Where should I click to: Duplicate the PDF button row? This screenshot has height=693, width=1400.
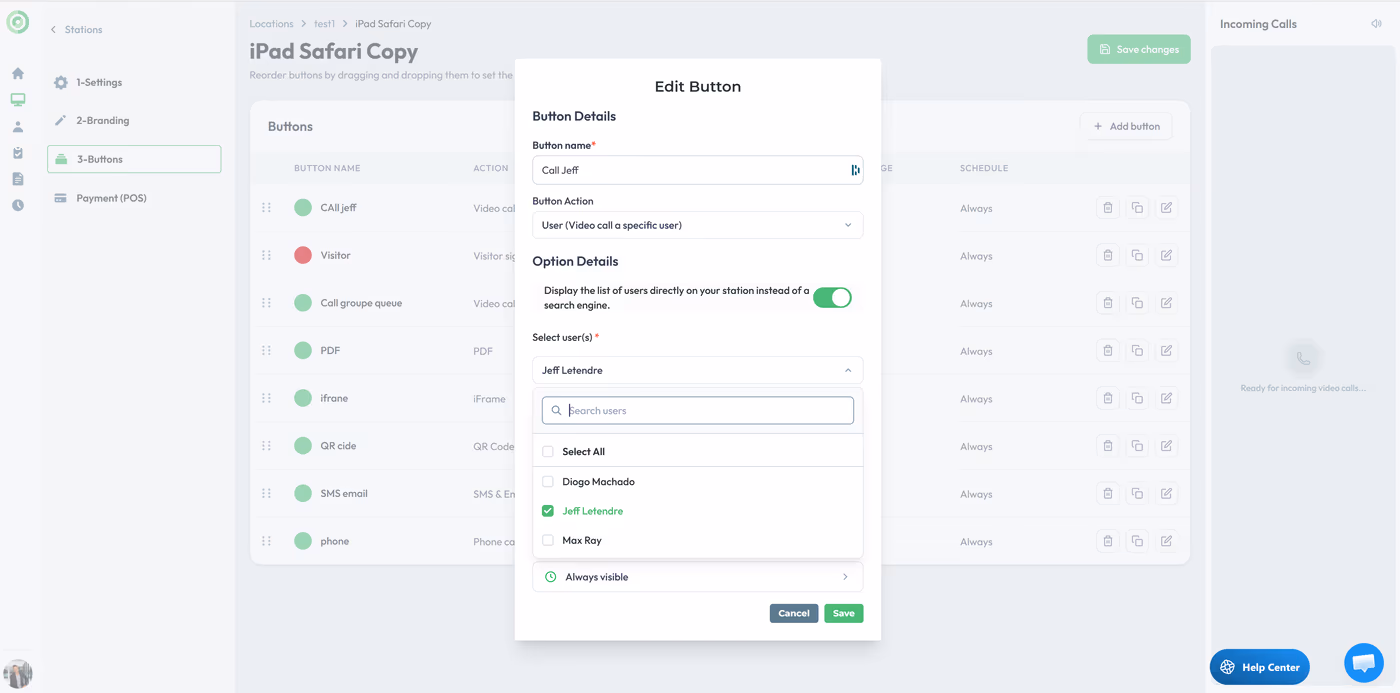[x=1137, y=350]
